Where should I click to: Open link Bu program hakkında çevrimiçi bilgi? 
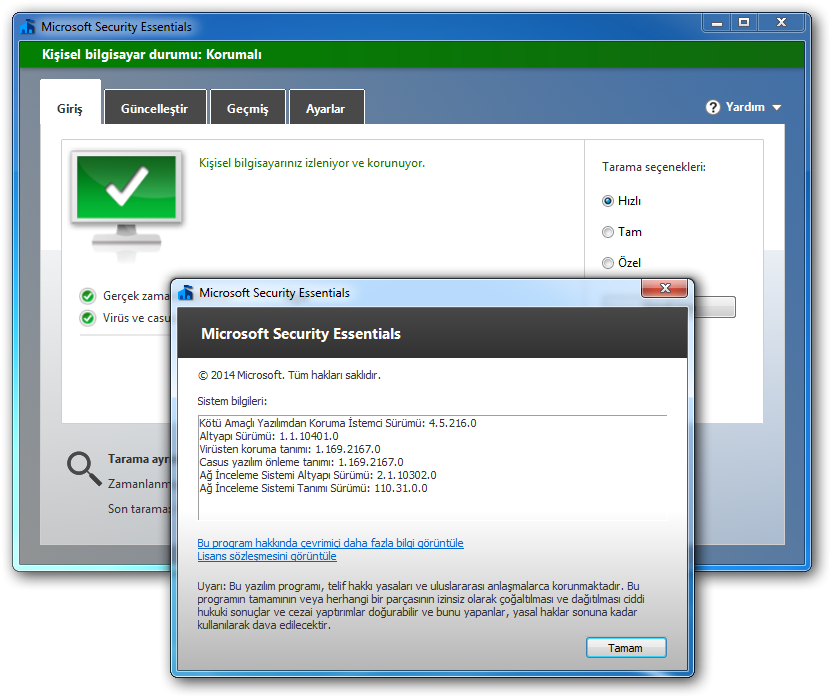click(330, 543)
